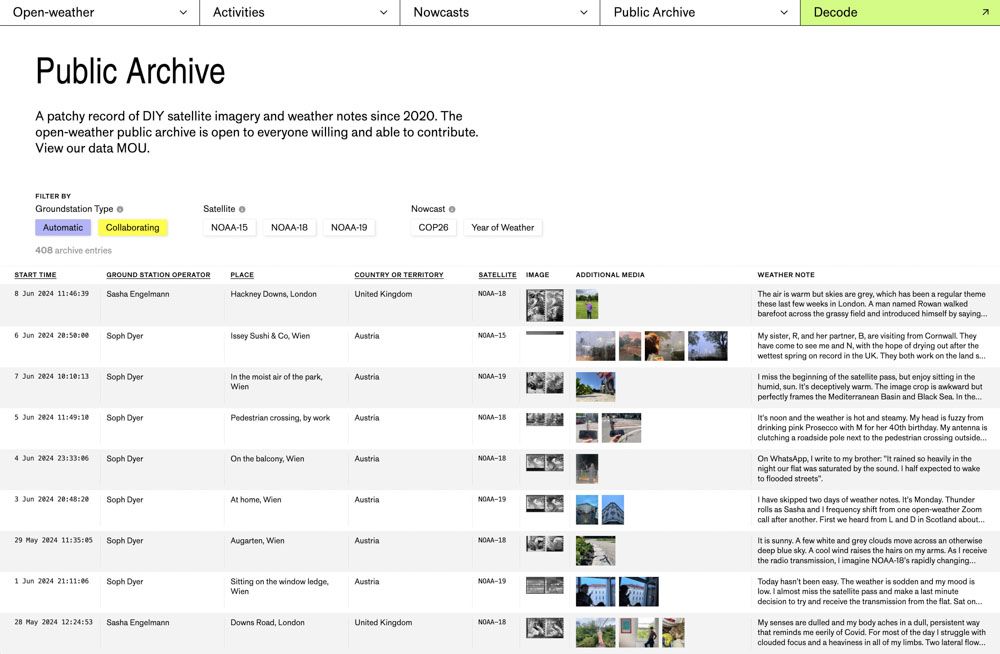This screenshot has height=654, width=1000.
Task: Sort by Ground Station Operator column header
Action: point(158,275)
